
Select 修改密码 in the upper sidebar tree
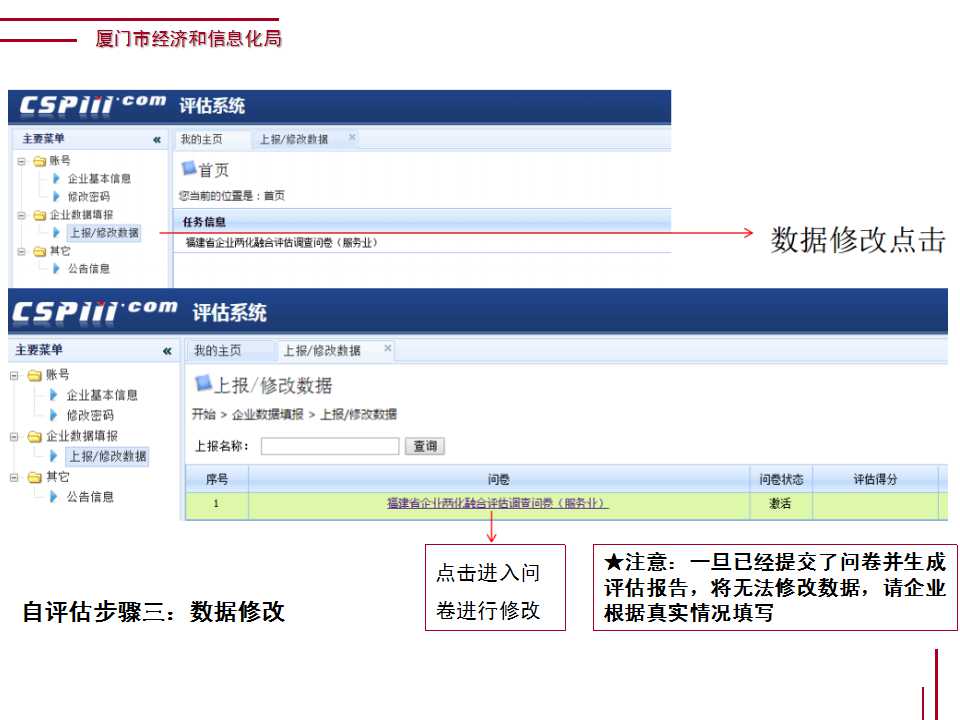pyautogui.click(x=88, y=197)
